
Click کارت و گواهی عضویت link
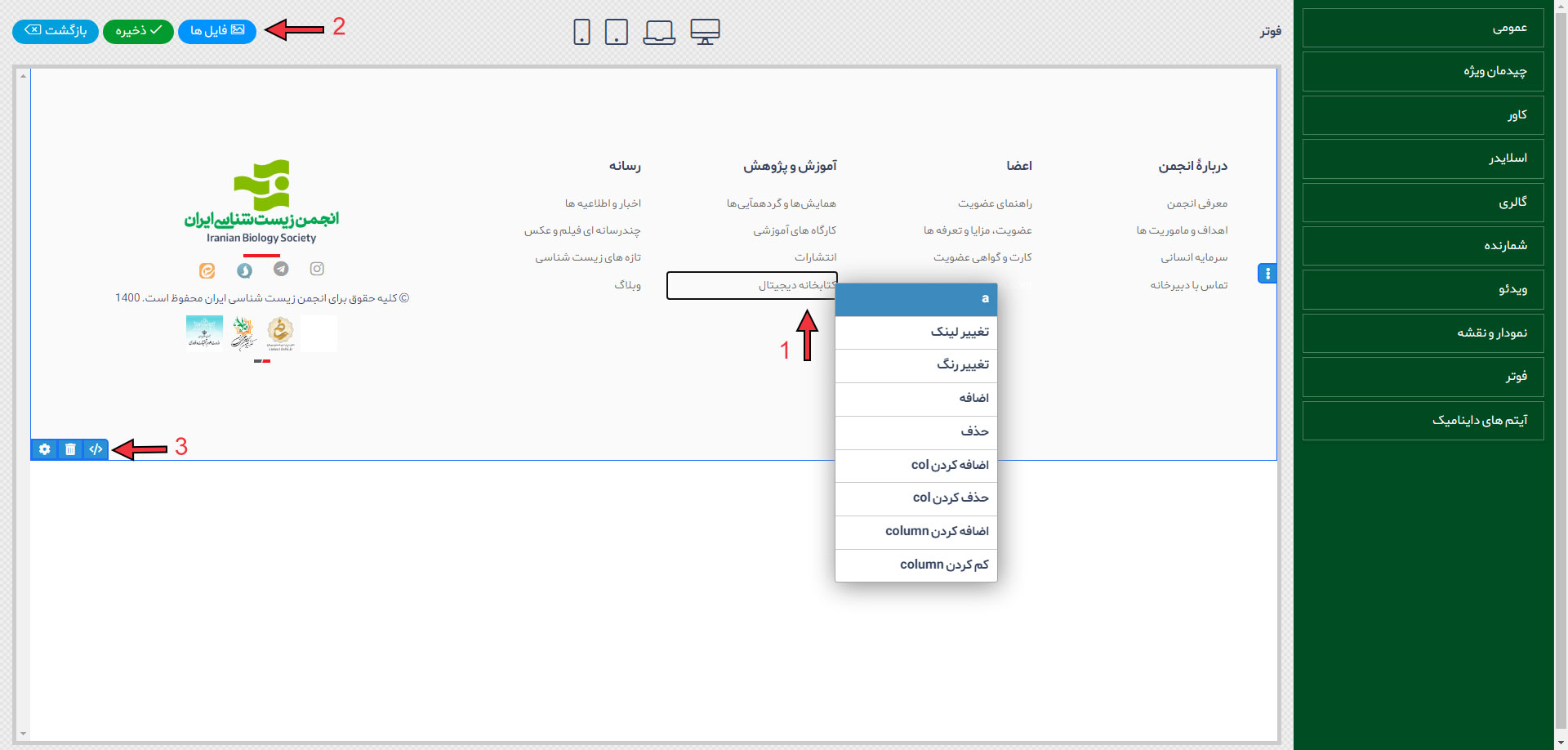pos(982,258)
